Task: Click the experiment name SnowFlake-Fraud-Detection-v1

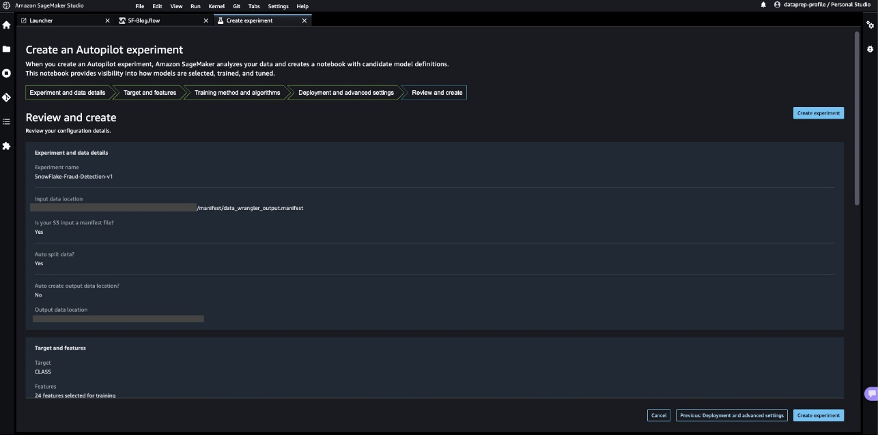Action: 73,177
